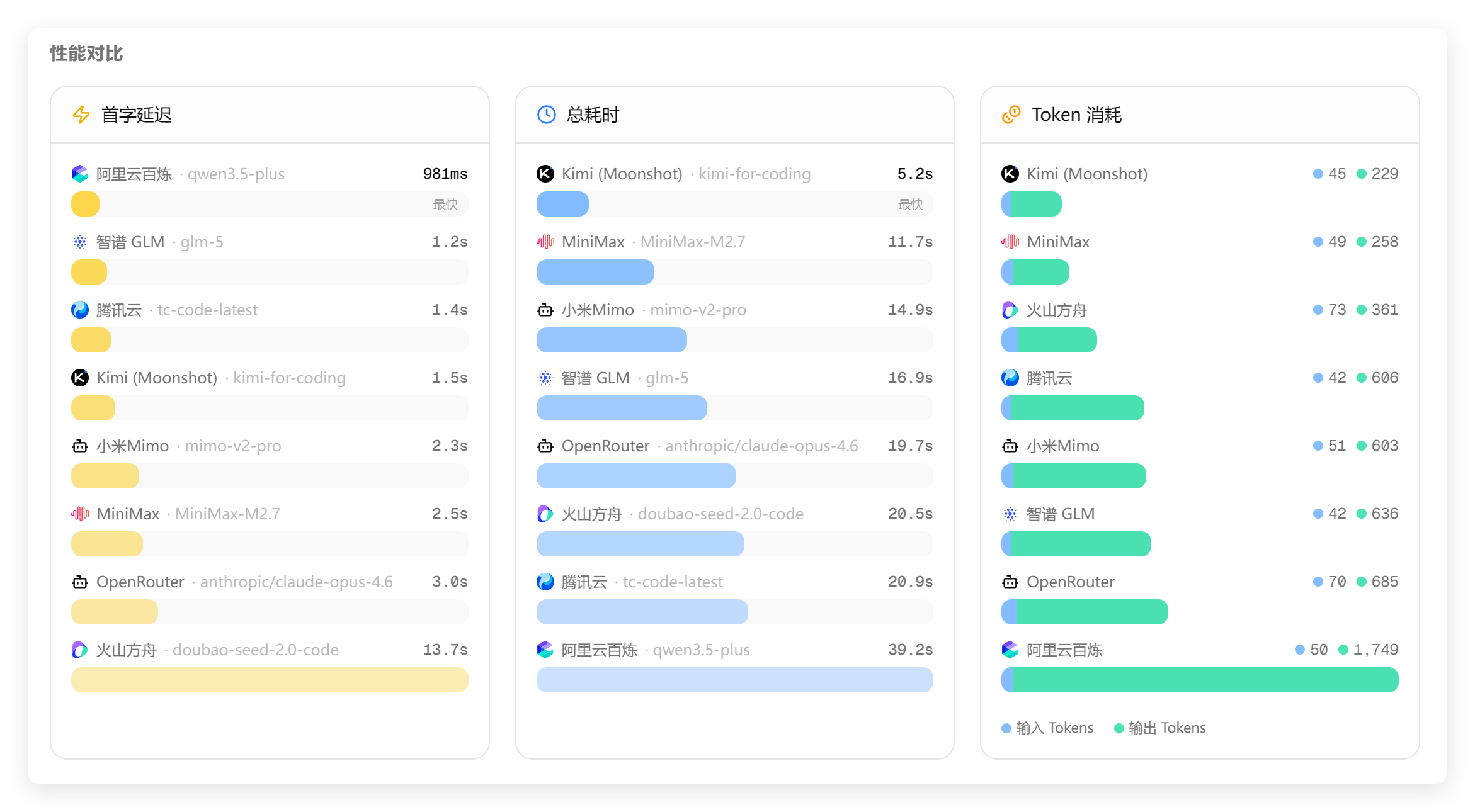This screenshot has height=812, width=1475.
Task: Click the 最快 badge on the qwen3.5-plus bar
Action: 445,204
